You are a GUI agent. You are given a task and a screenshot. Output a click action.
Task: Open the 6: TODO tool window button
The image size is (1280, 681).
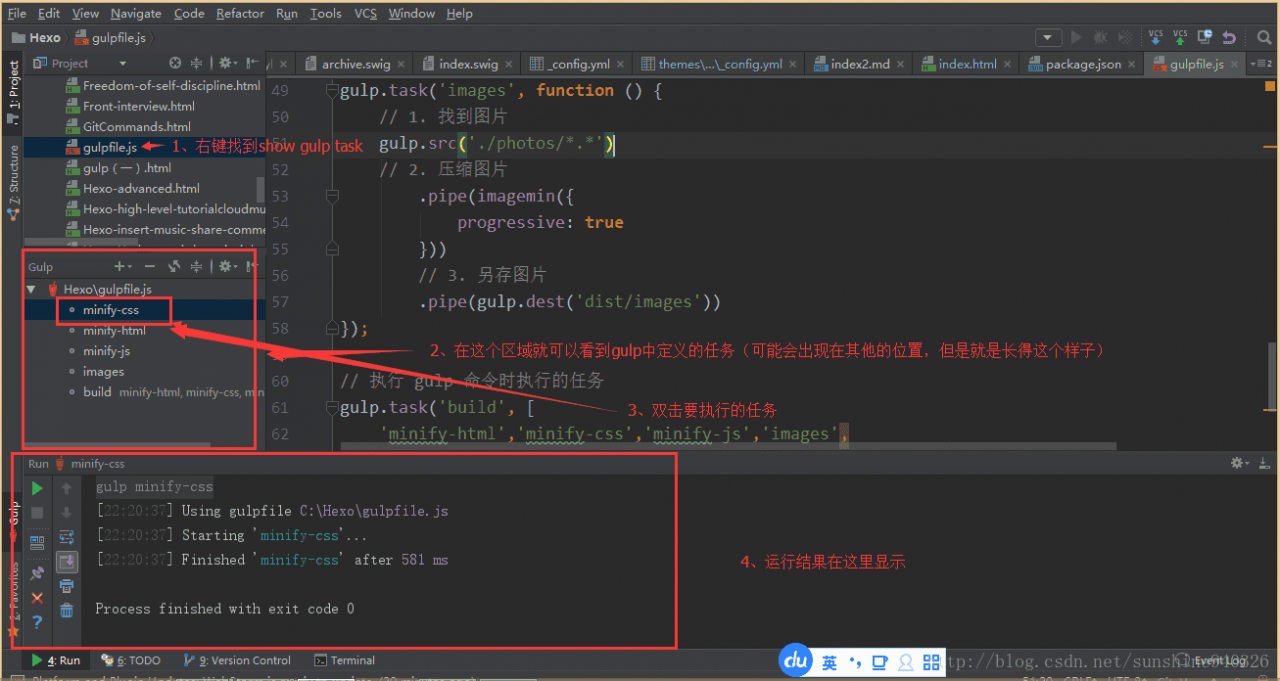(x=130, y=660)
